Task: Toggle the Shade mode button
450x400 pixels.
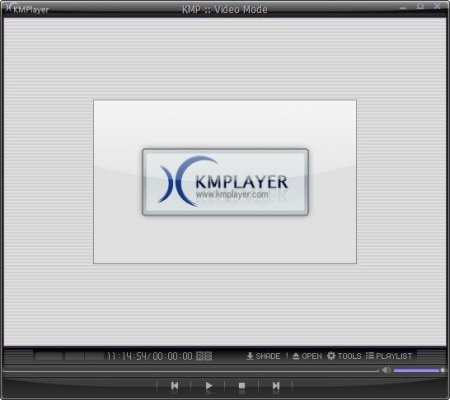Action: click(x=263, y=356)
